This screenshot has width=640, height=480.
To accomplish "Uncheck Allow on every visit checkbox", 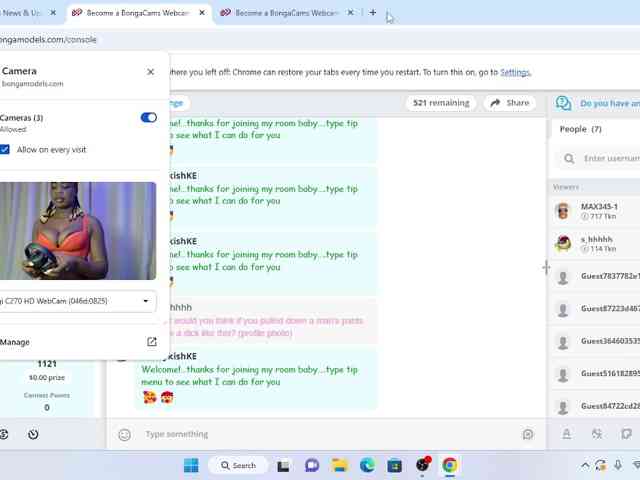I will point(5,149).
